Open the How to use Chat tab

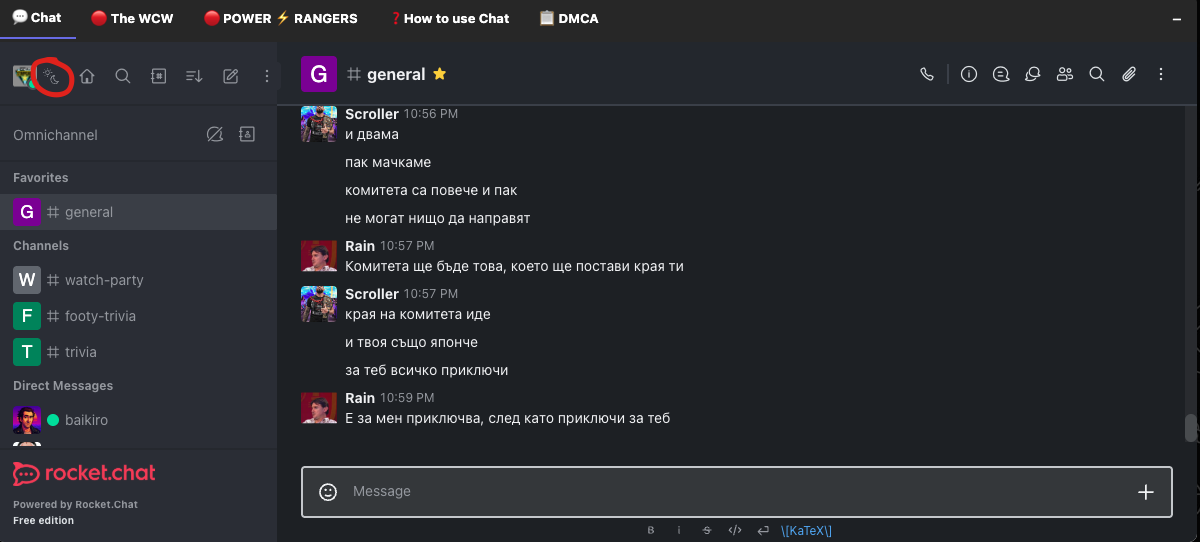(449, 18)
